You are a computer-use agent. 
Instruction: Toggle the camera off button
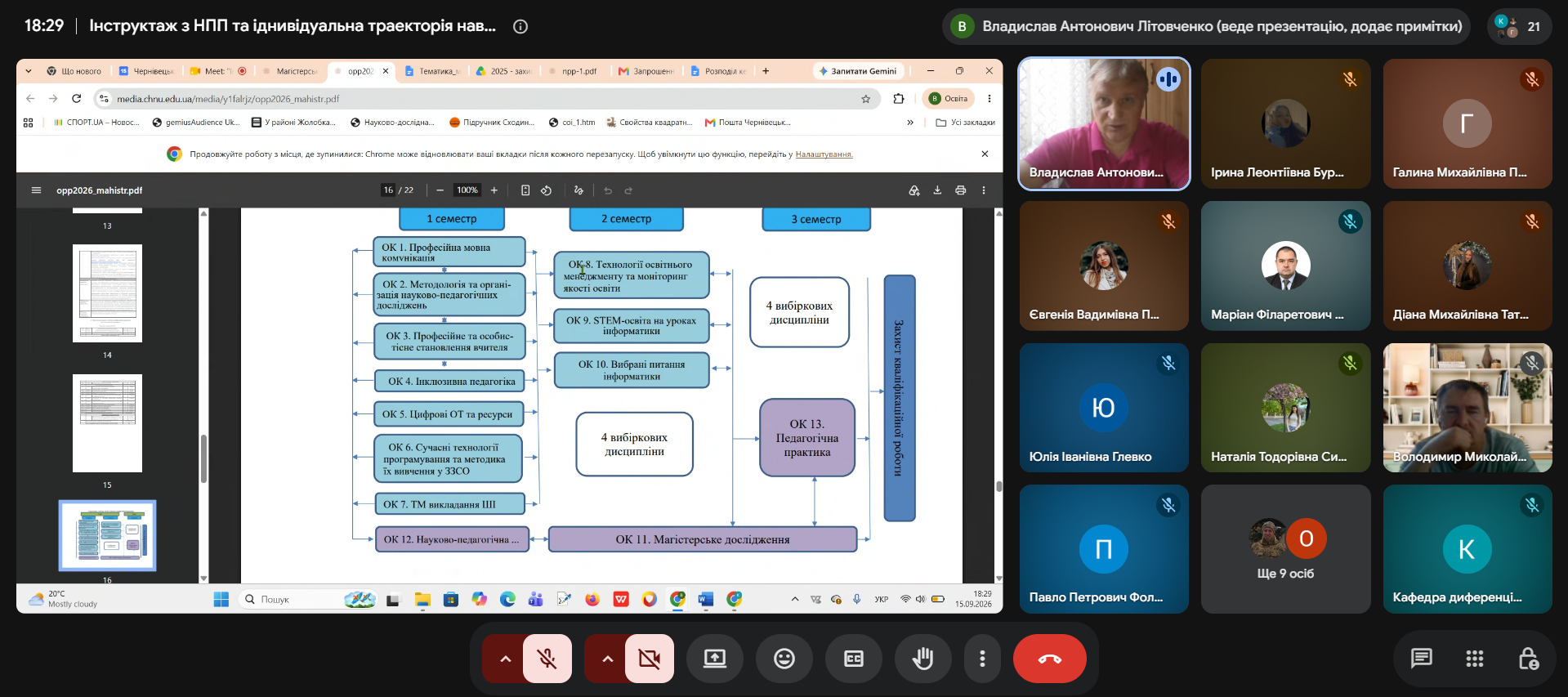point(650,659)
